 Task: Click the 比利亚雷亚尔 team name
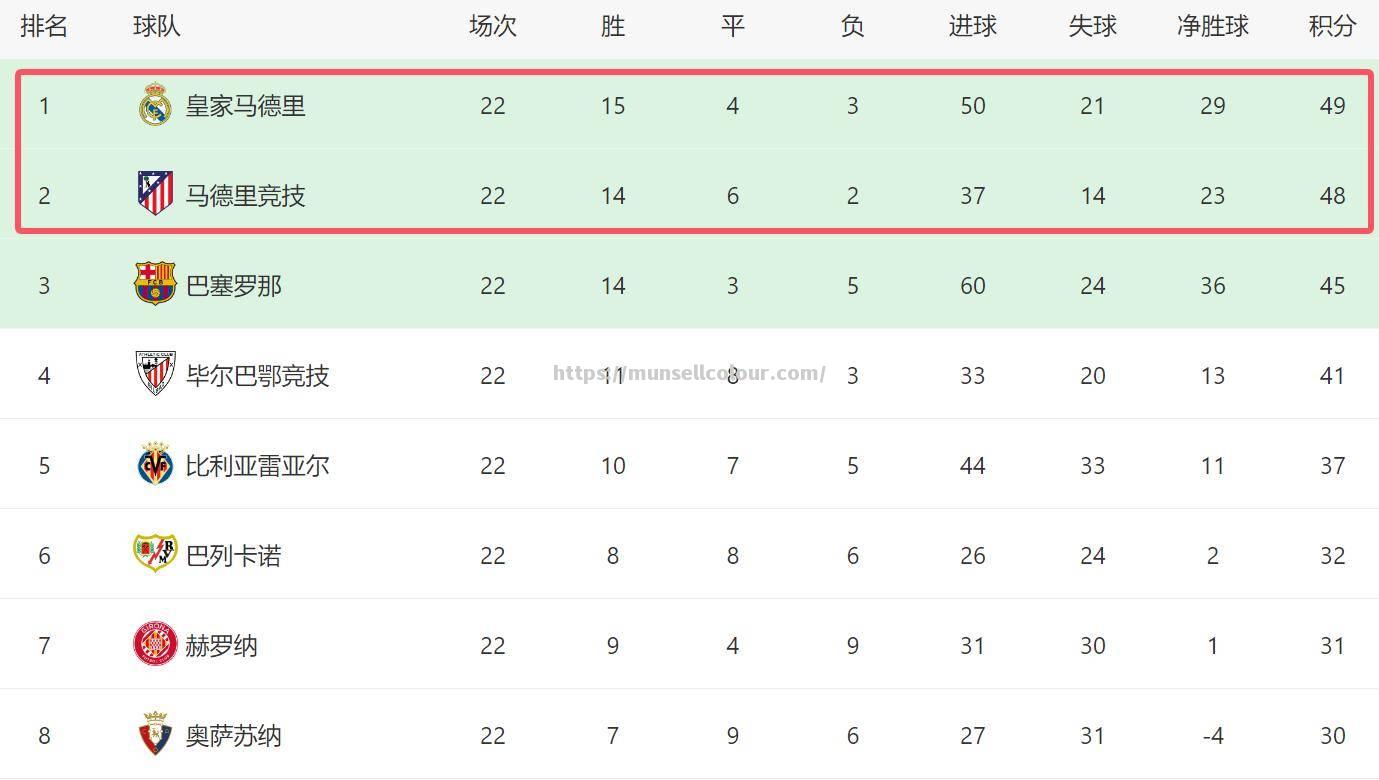(257, 466)
